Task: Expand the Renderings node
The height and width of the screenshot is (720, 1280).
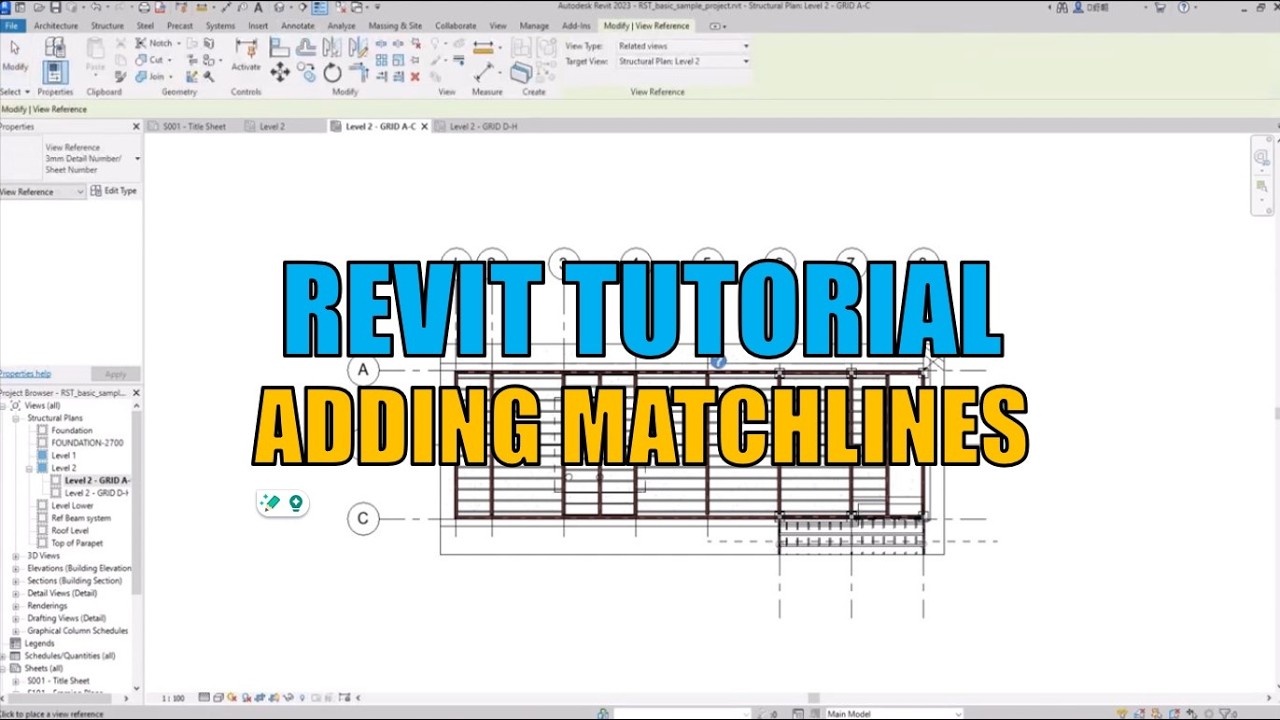Action: point(15,606)
